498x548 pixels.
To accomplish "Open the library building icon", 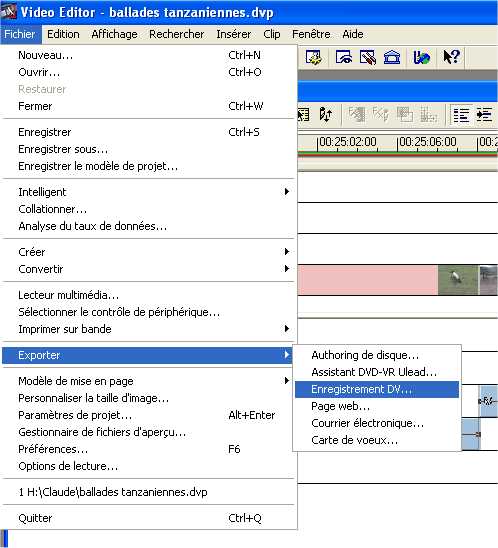I will (x=392, y=57).
